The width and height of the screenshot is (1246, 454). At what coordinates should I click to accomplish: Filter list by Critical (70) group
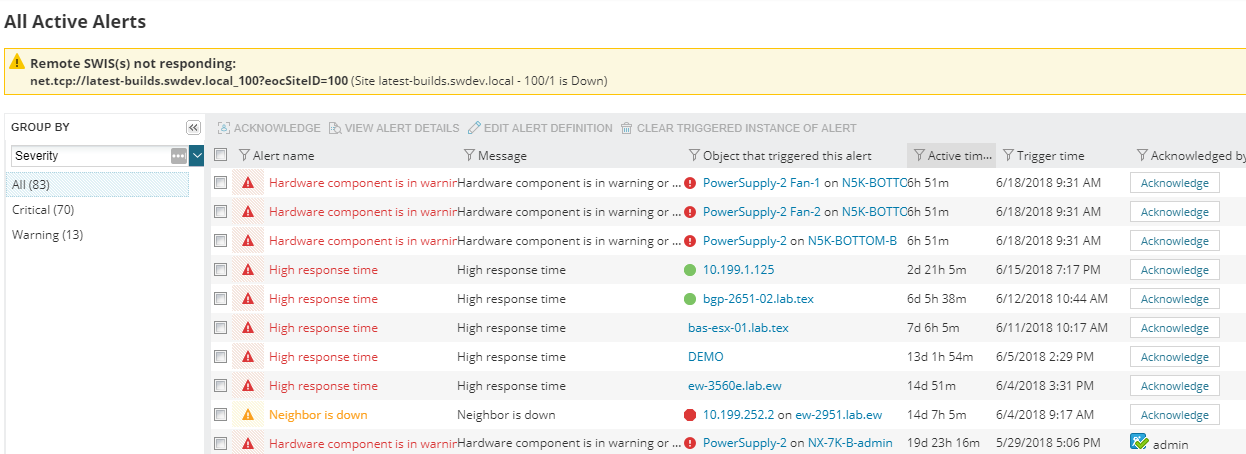43,210
